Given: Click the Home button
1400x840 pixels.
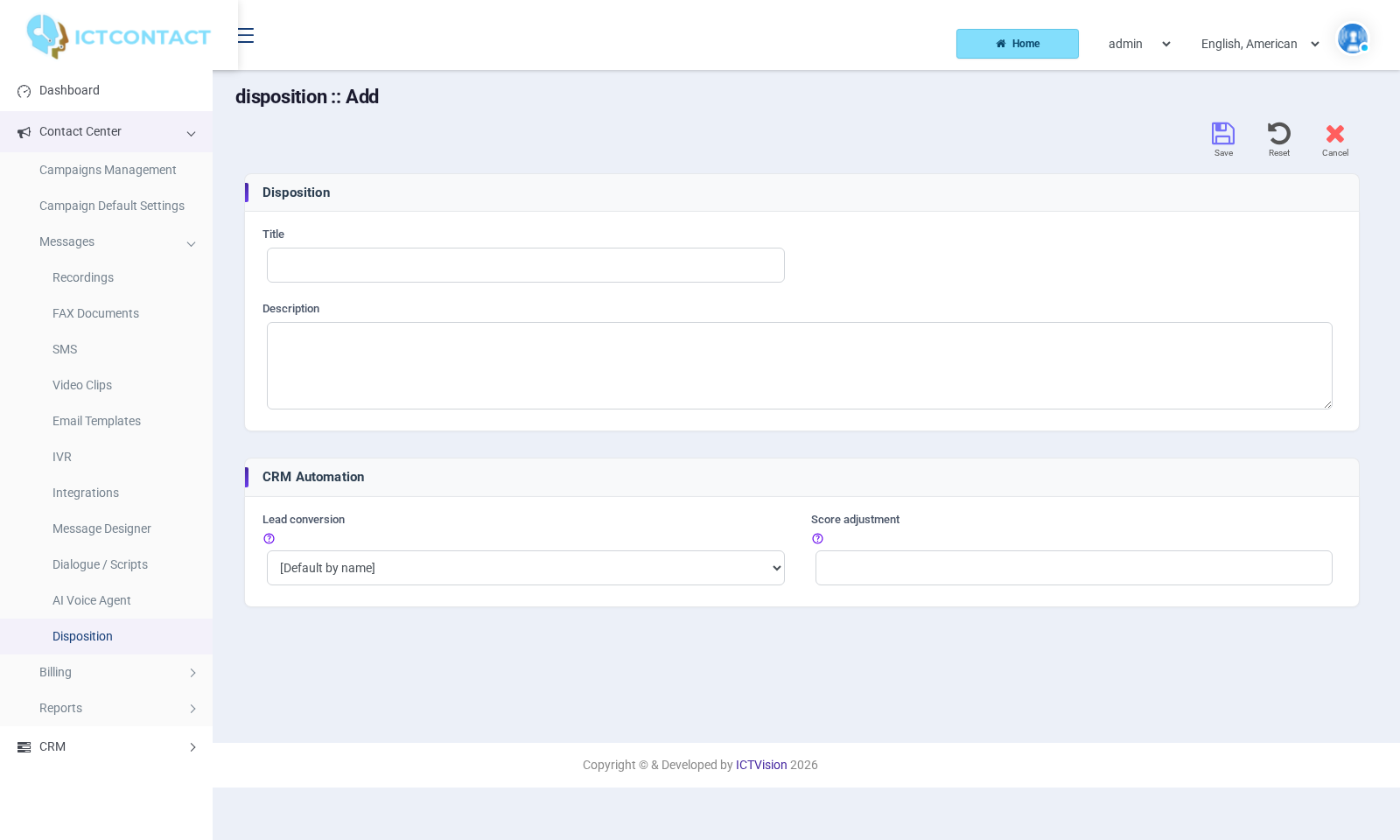Looking at the screenshot, I should 1018,44.
